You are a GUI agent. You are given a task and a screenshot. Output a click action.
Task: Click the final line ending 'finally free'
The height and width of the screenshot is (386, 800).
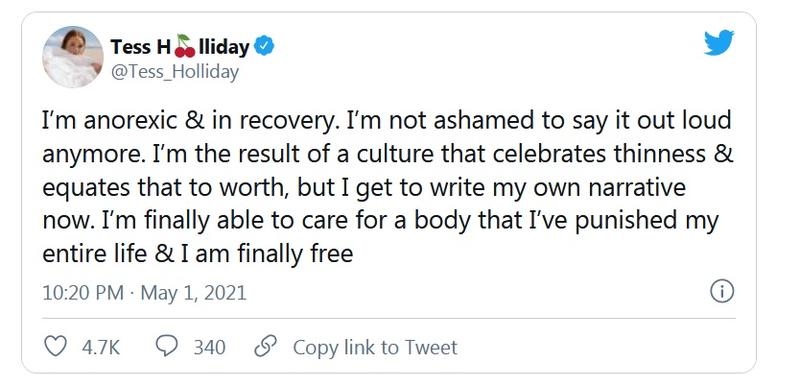[x=197, y=254]
